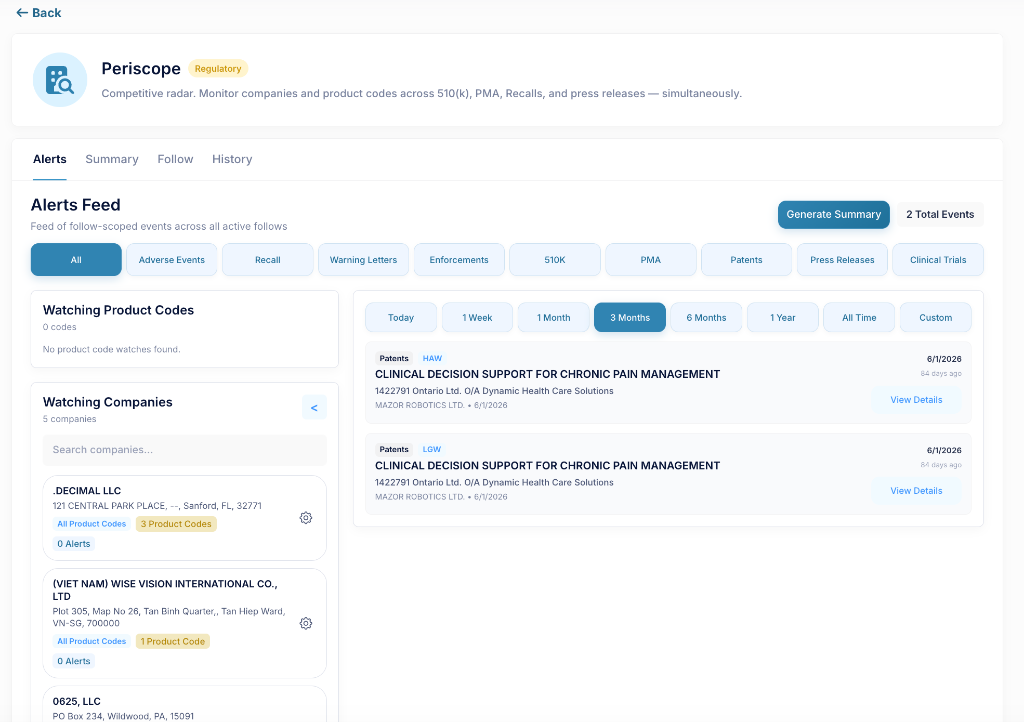Click the Back arrow link
This screenshot has width=1024, height=722.
[x=39, y=13]
